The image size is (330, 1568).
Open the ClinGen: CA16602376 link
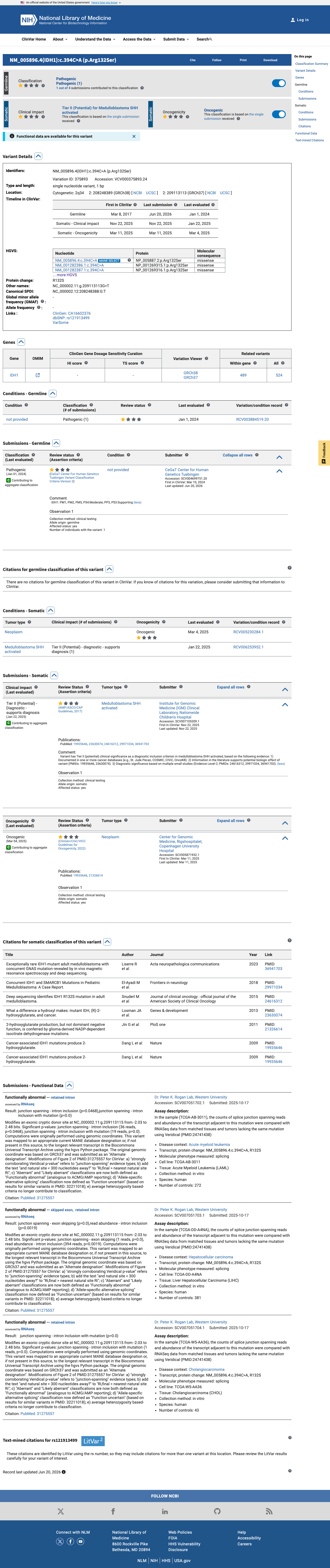coord(72,314)
